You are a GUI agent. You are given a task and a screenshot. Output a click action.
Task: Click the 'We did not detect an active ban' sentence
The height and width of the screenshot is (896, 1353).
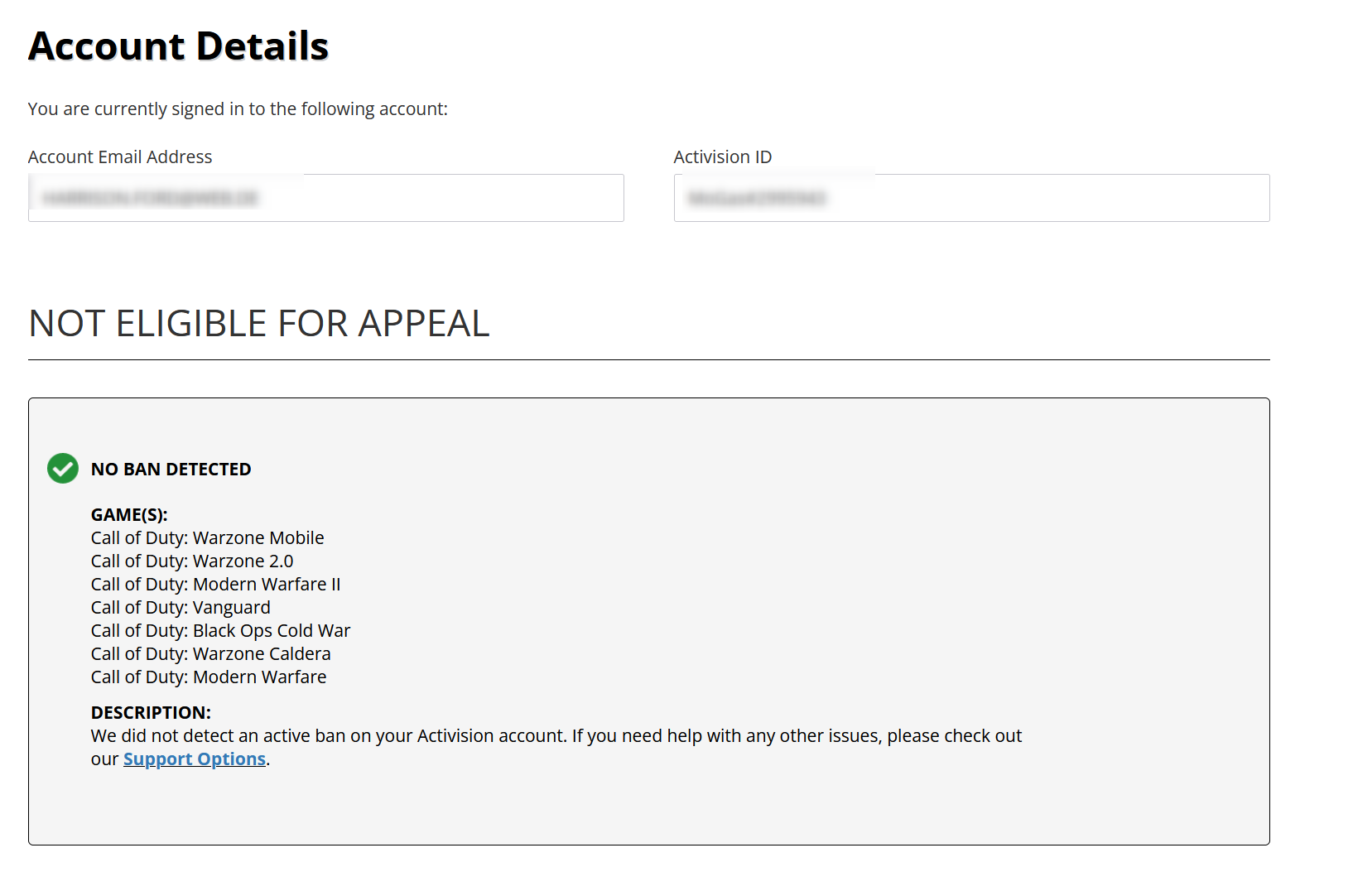pos(556,736)
